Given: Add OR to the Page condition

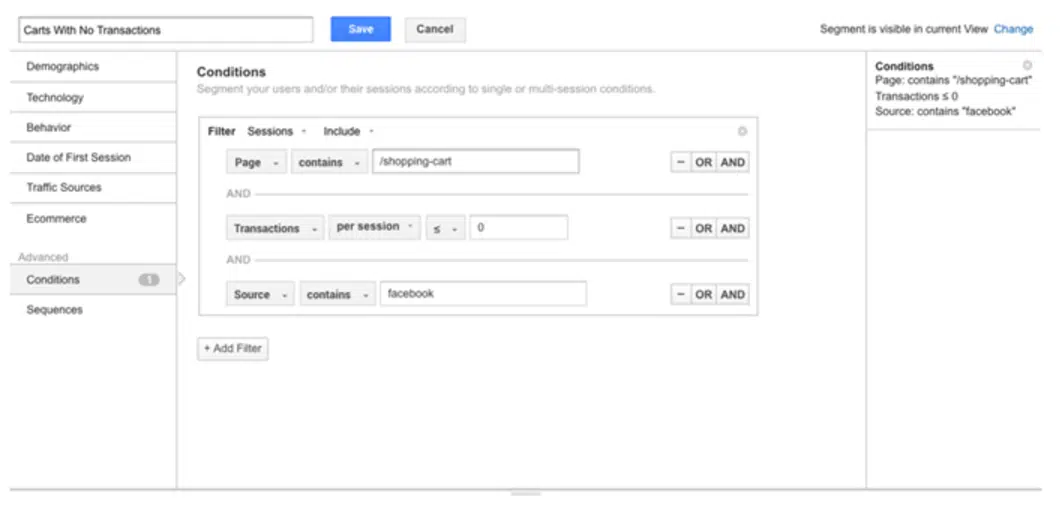Looking at the screenshot, I should point(704,162).
